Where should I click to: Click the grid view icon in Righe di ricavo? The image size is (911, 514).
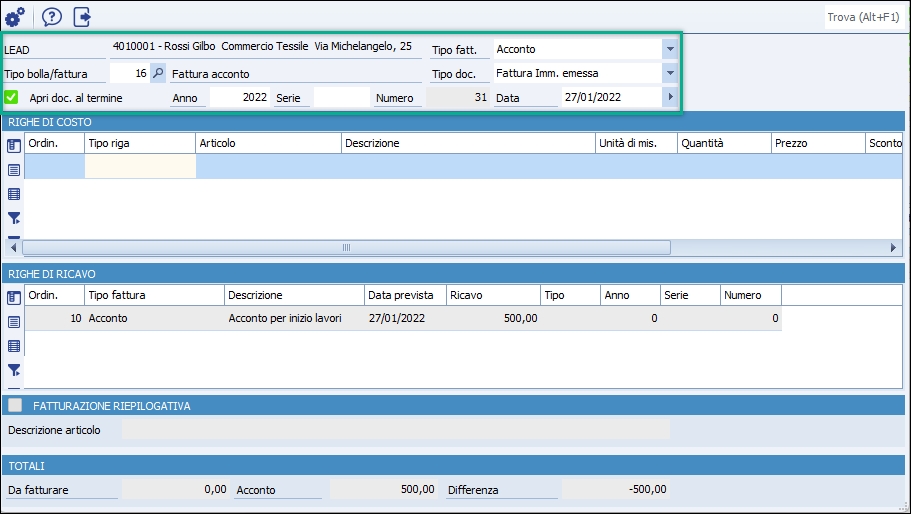point(14,346)
